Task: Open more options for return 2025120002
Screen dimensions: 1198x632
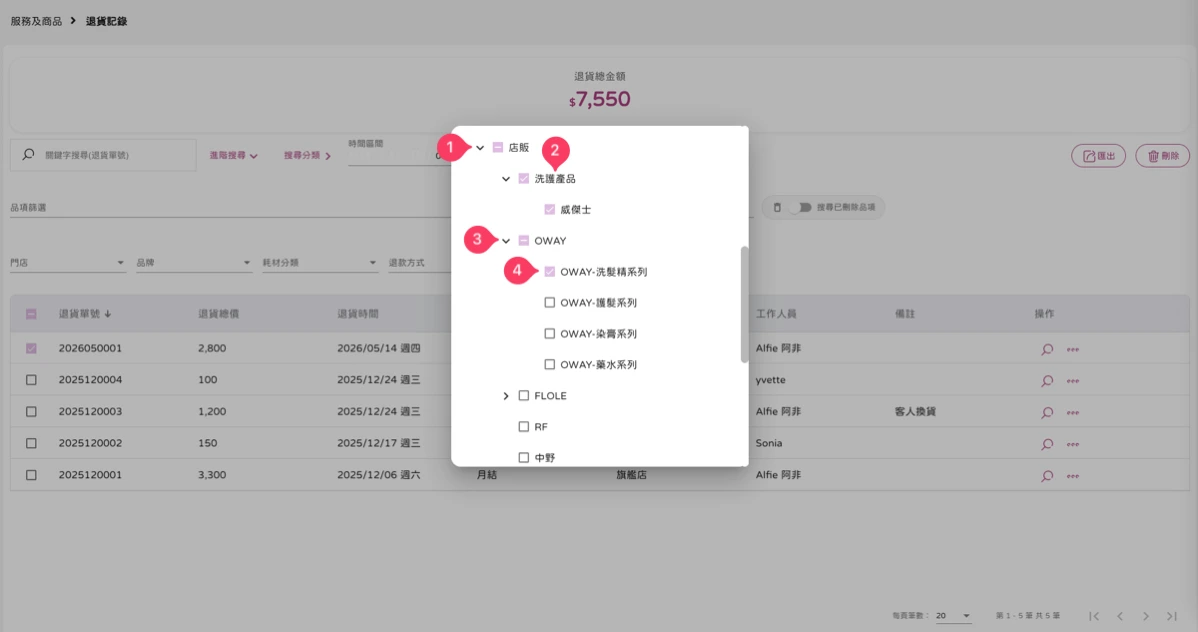Action: [1073, 444]
